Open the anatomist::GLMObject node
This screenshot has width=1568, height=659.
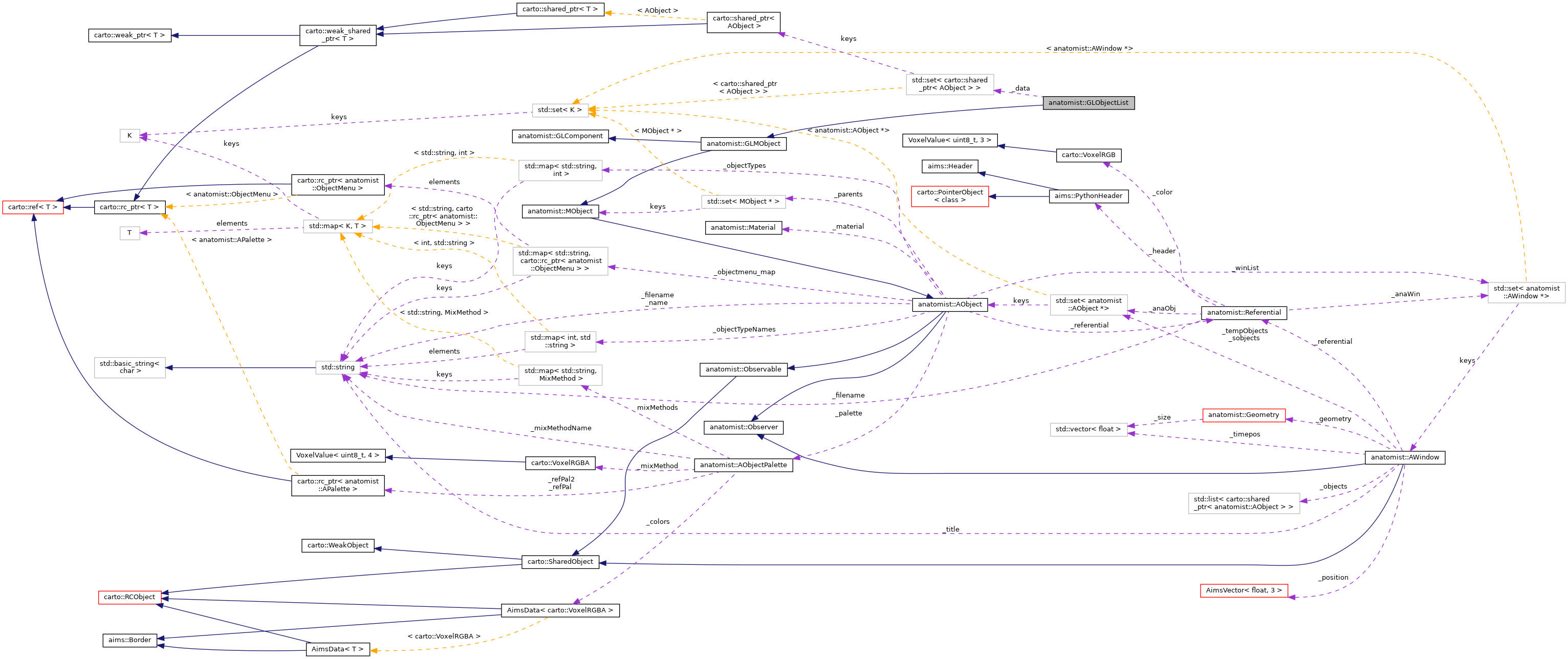[x=743, y=144]
